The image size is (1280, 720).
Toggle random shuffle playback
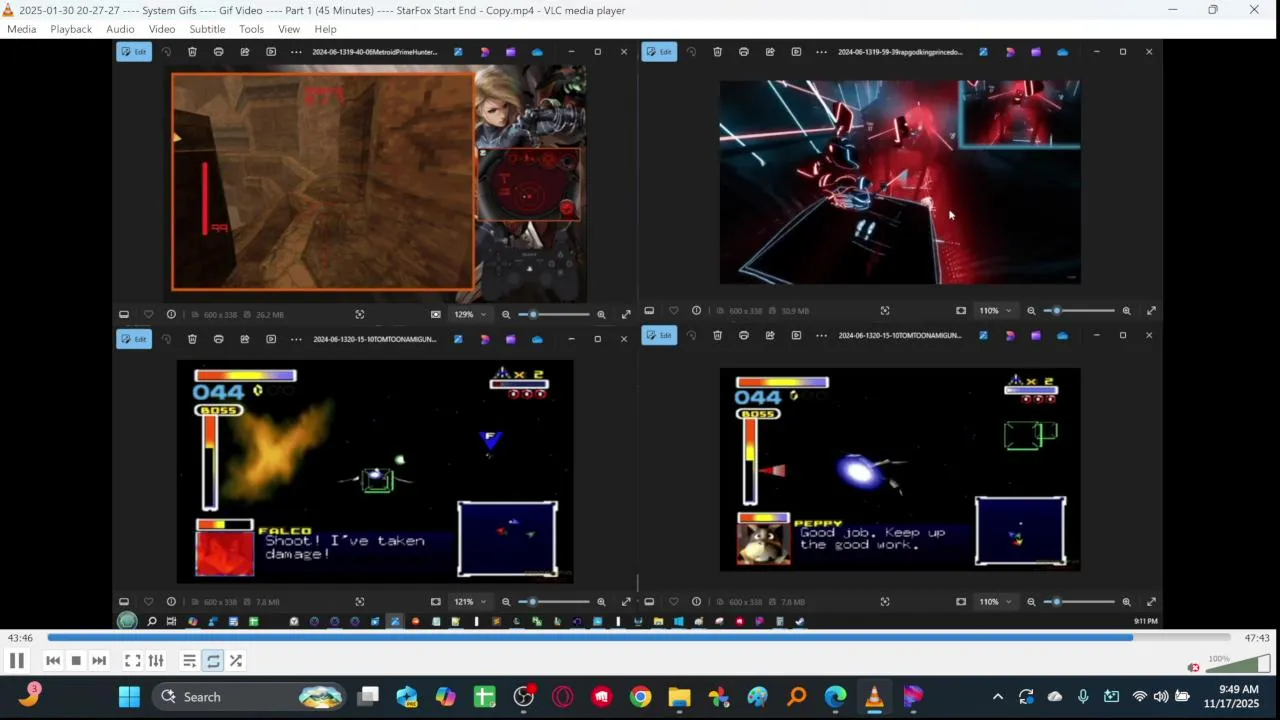pyautogui.click(x=236, y=661)
